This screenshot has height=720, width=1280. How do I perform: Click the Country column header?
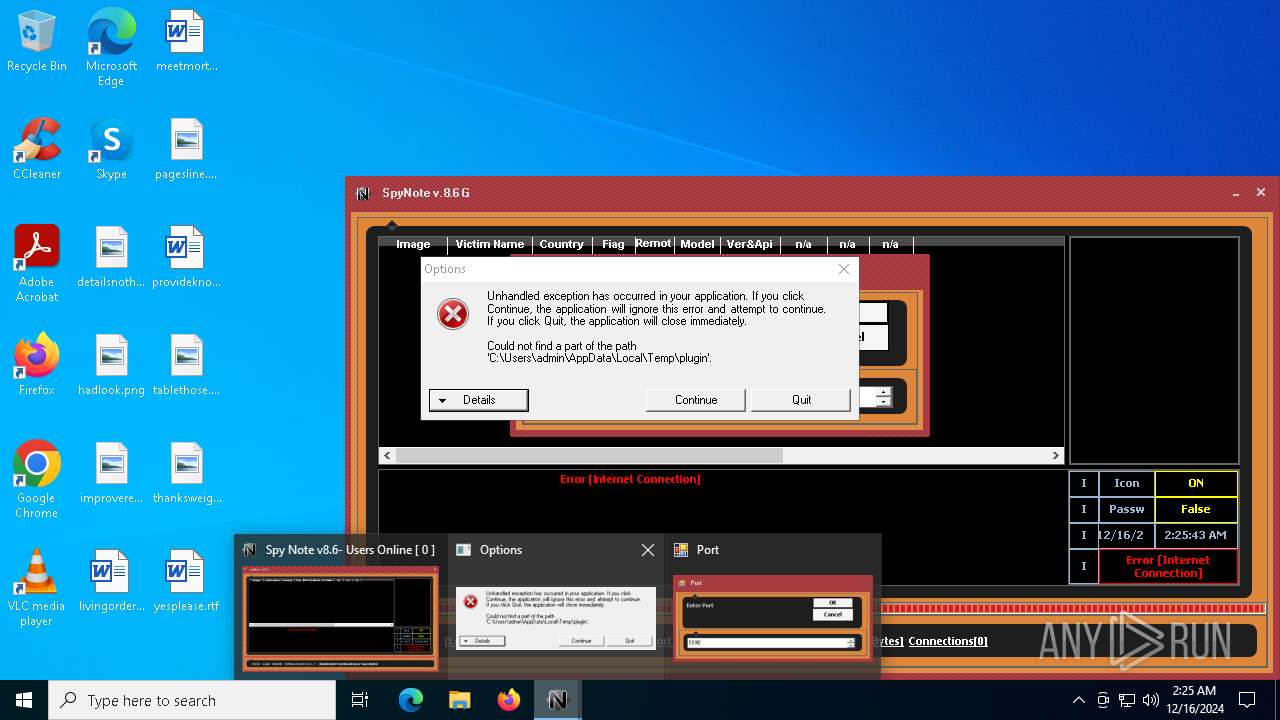coord(561,244)
